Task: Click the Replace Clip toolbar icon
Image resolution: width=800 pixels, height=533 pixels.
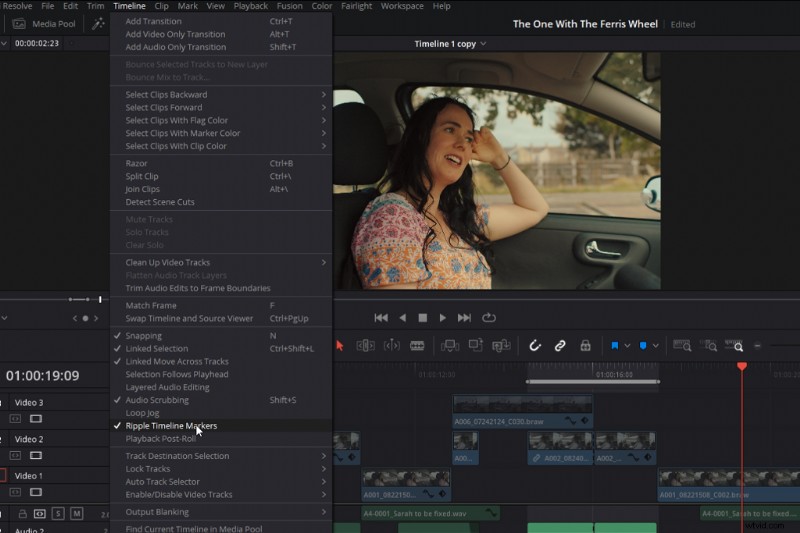Action: [501, 346]
